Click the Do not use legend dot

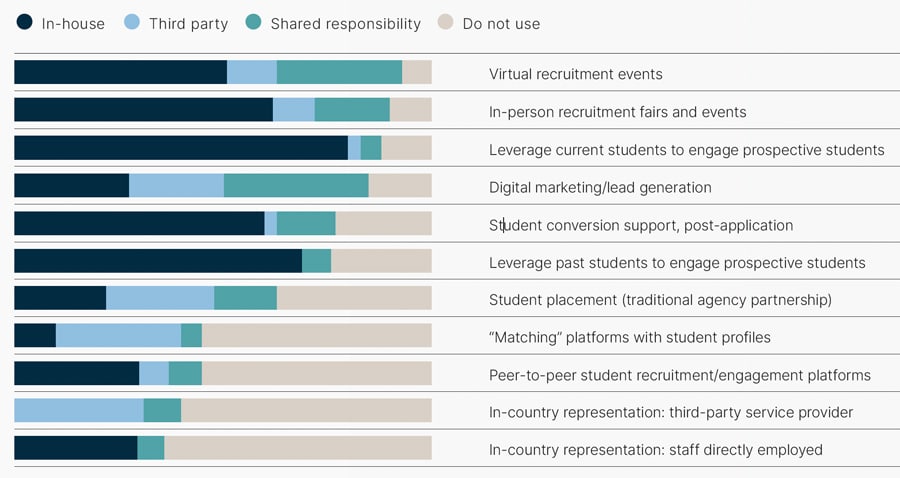click(445, 22)
